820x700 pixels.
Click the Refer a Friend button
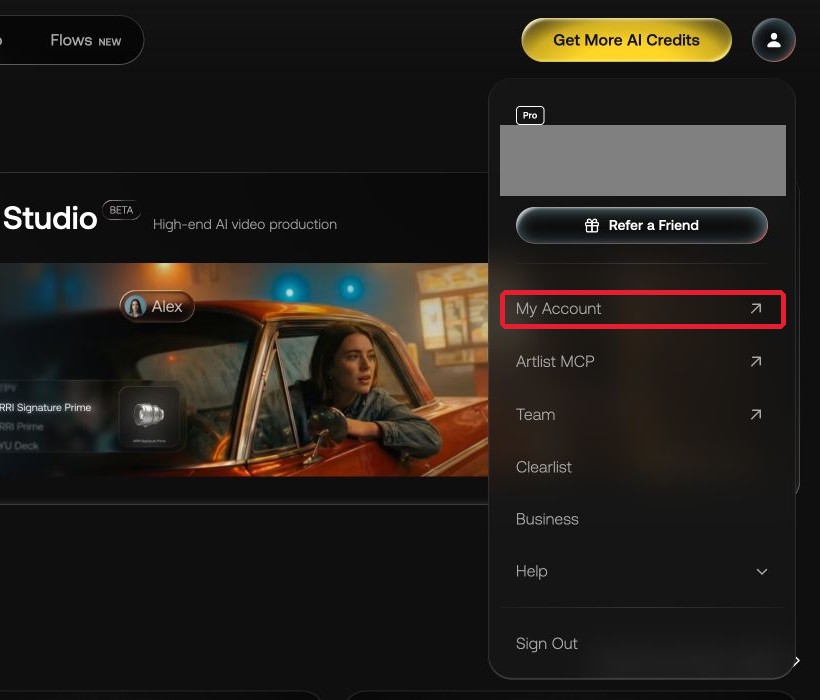pos(642,225)
